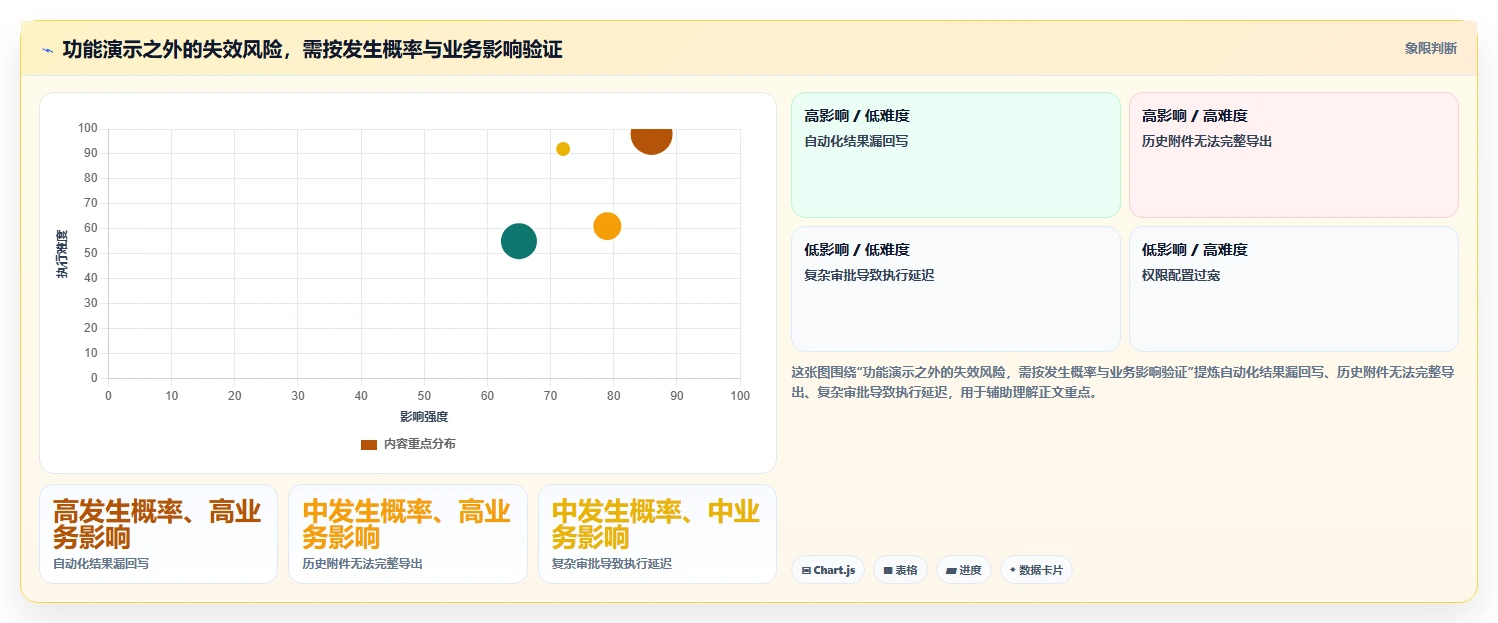Image resolution: width=1498 pixels, height=623 pixels.
Task: Click 历史附件无法完整导出 in the pink quadrant card
Action: tap(1207, 141)
